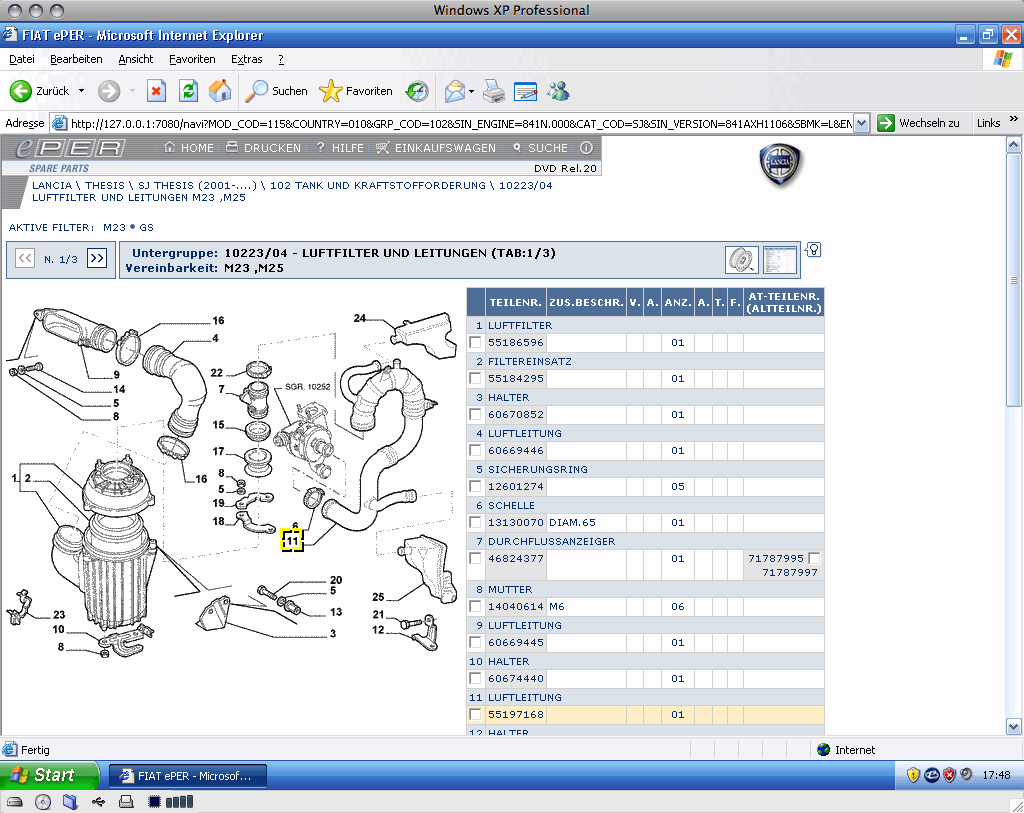Screen dimensions: 1024x813
Task: Open the Windows Start menu
Action: 50,775
